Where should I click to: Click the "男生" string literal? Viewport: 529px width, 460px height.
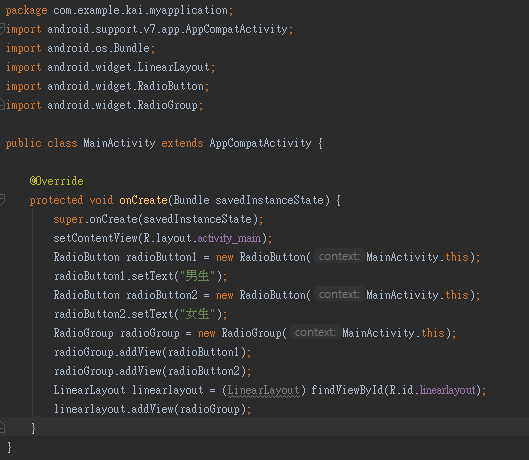point(198,276)
